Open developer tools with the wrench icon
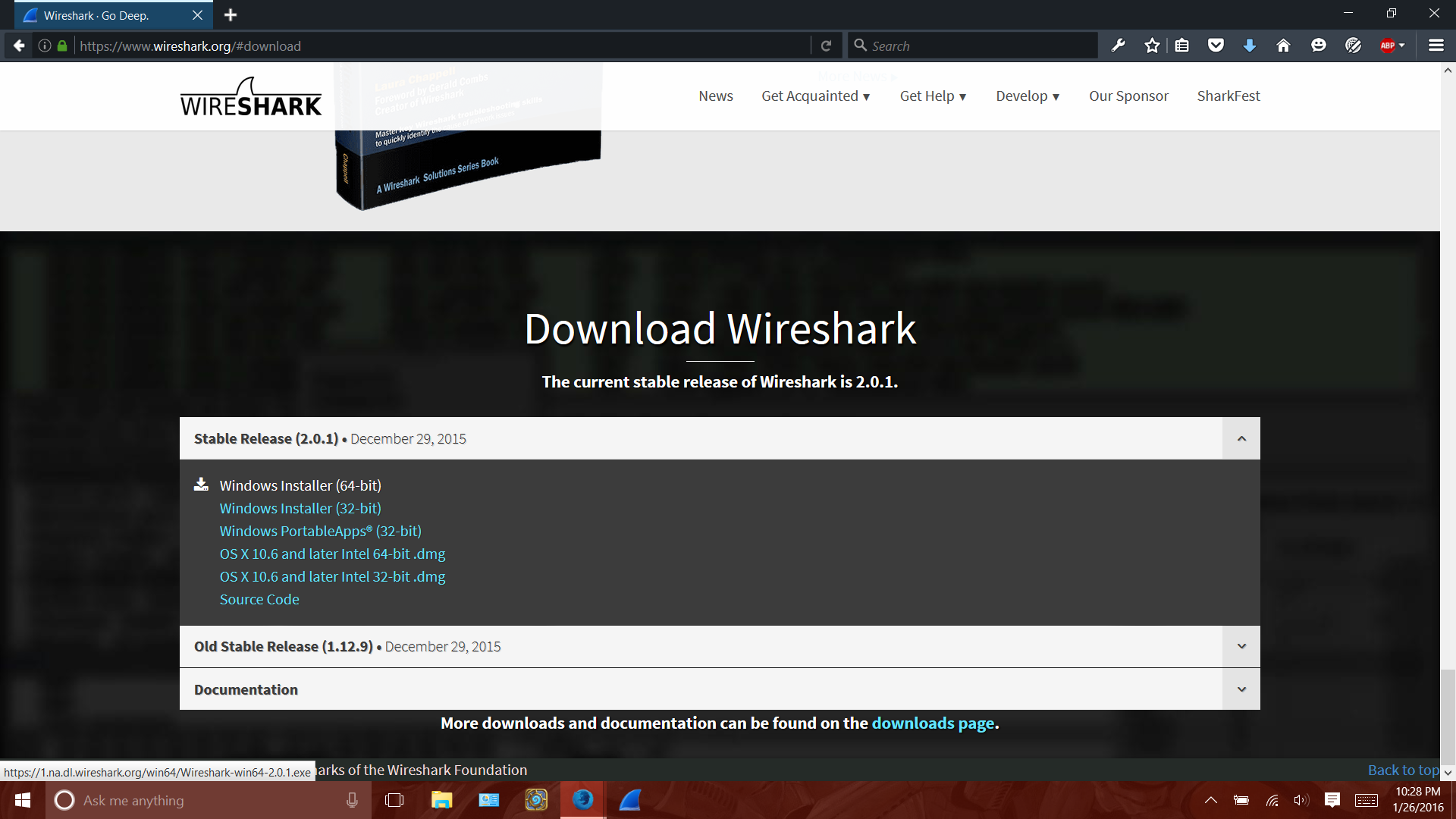The width and height of the screenshot is (1456, 819). (x=1118, y=45)
